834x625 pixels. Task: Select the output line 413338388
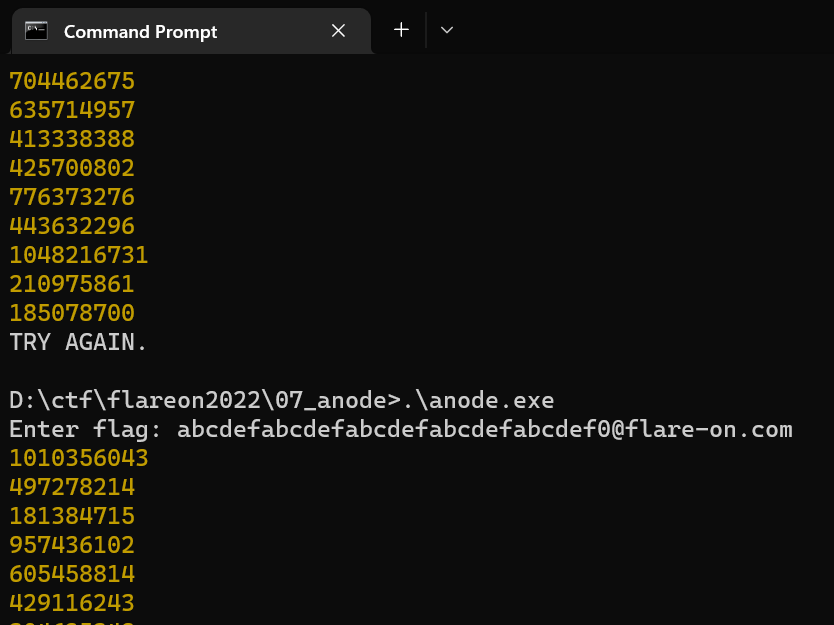click(x=72, y=139)
